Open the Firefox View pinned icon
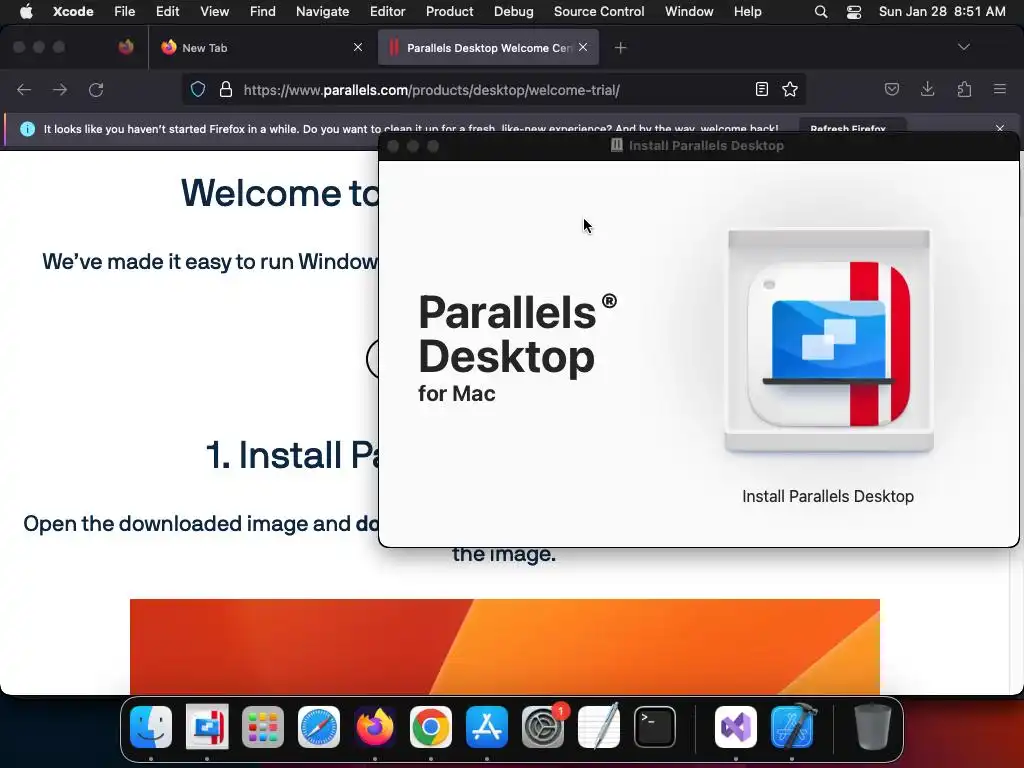This screenshot has width=1024, height=768. tap(126, 47)
